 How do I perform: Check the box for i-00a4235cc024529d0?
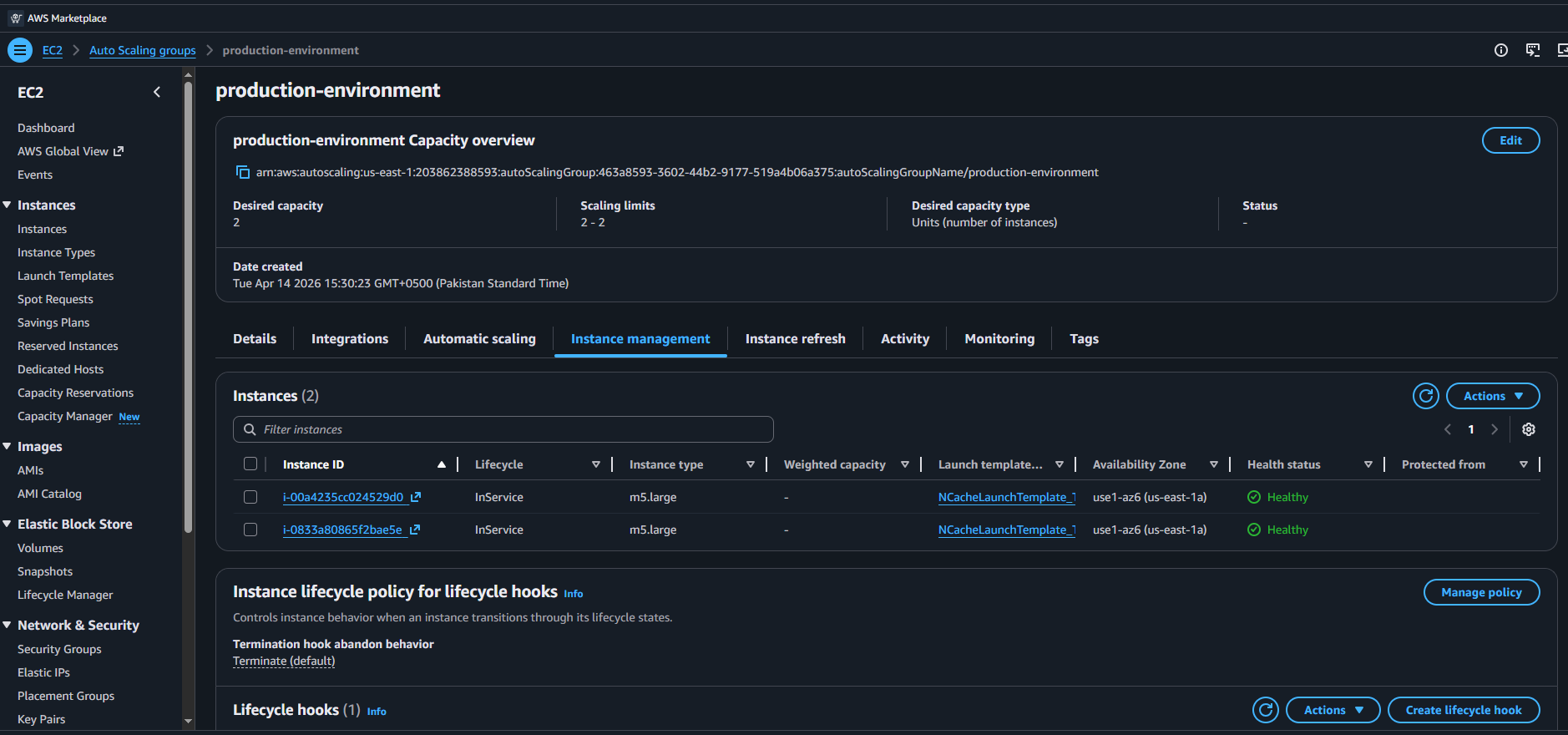pos(250,497)
